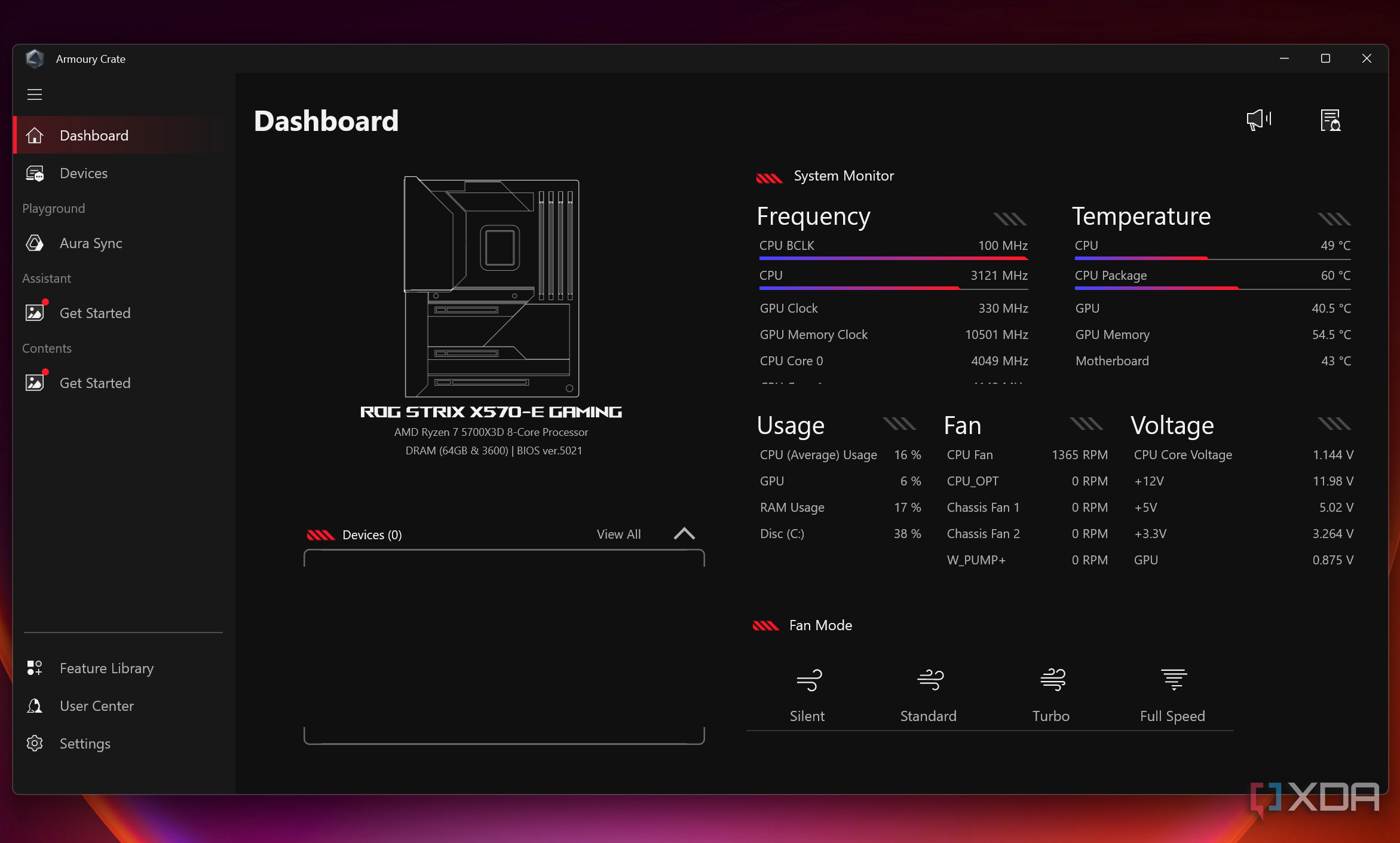The image size is (1400, 843).
Task: Open Settings with the gear icon
Action: pos(35,744)
